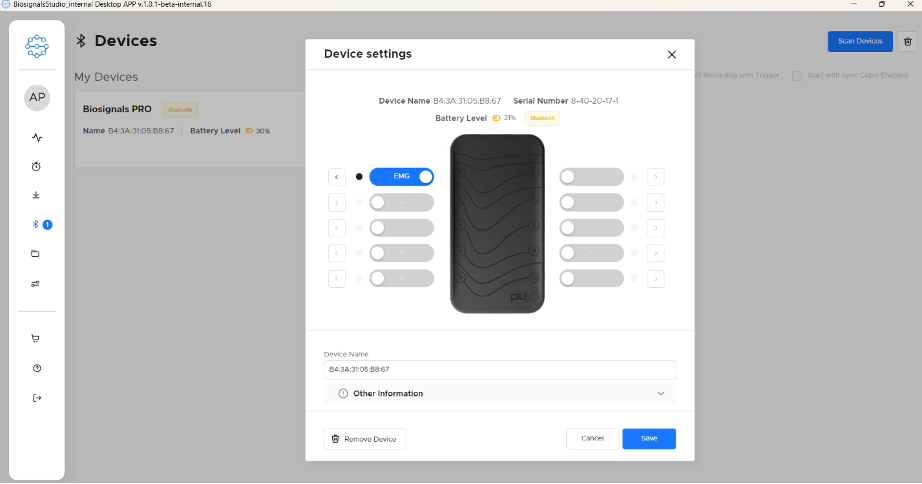This screenshot has width=922, height=484.
Task: Close the Device settings dialog with X
Action: (x=672, y=55)
